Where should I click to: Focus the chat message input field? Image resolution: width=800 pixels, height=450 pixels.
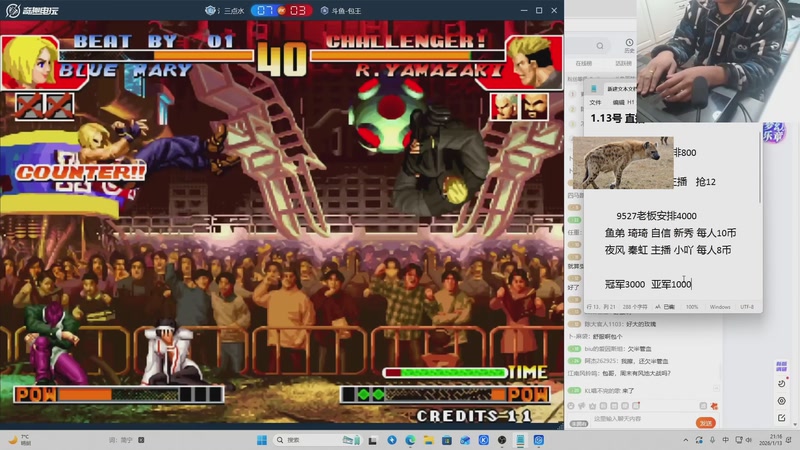click(x=642, y=419)
